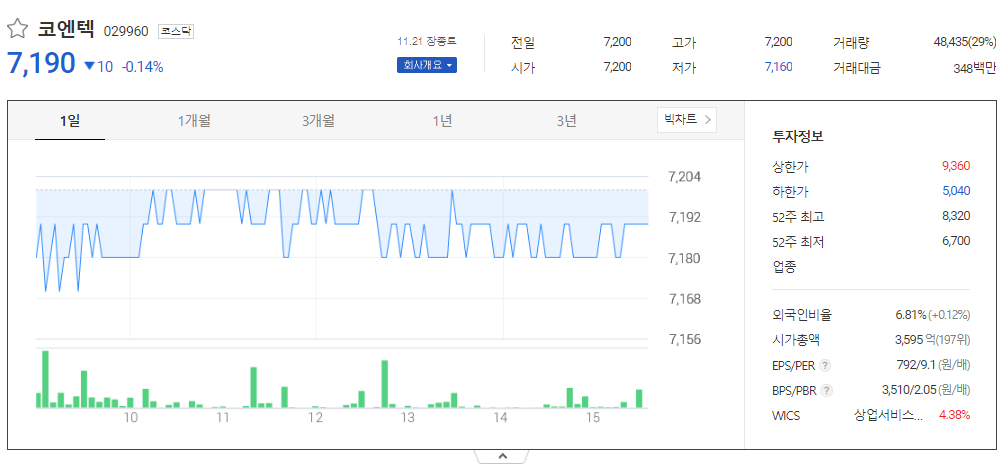The width and height of the screenshot is (1003, 468).
Task: Click the down arrow price change 10
Action: [x=99, y=66]
